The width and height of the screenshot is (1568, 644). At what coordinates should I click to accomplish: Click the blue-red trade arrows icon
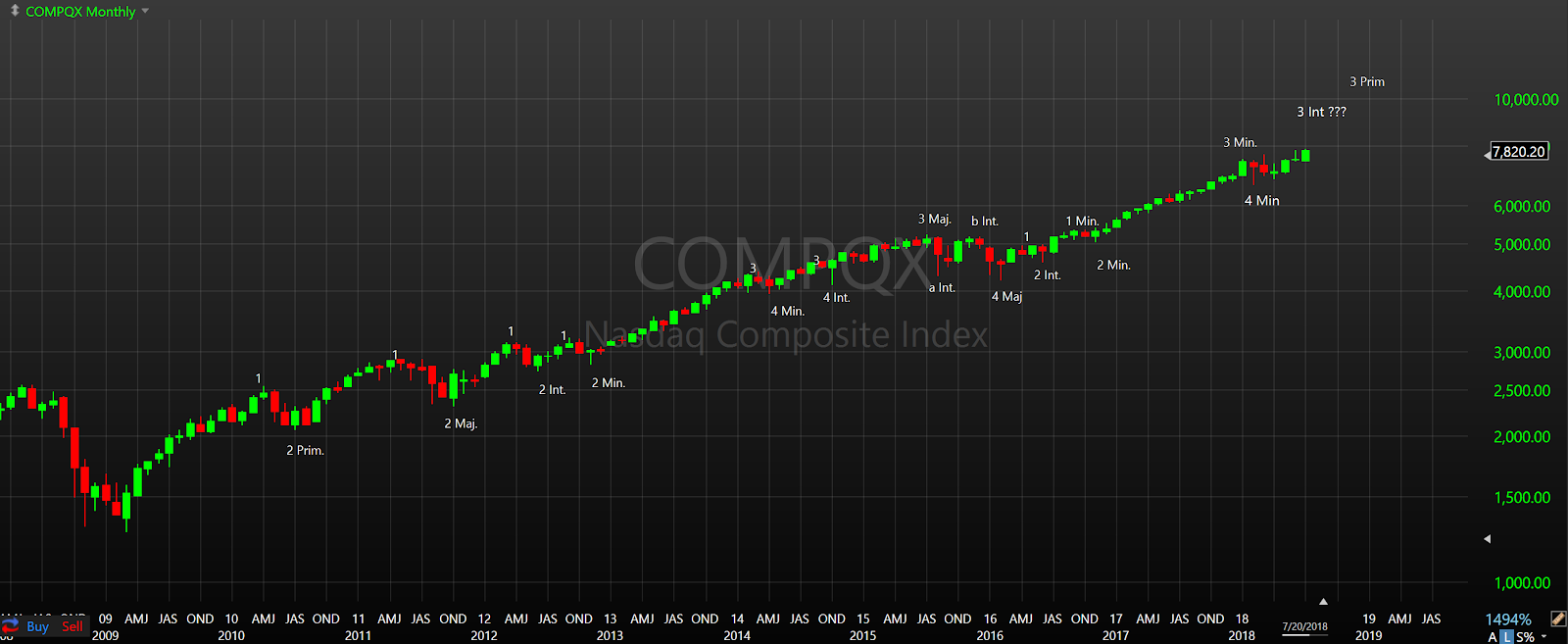tap(10, 625)
